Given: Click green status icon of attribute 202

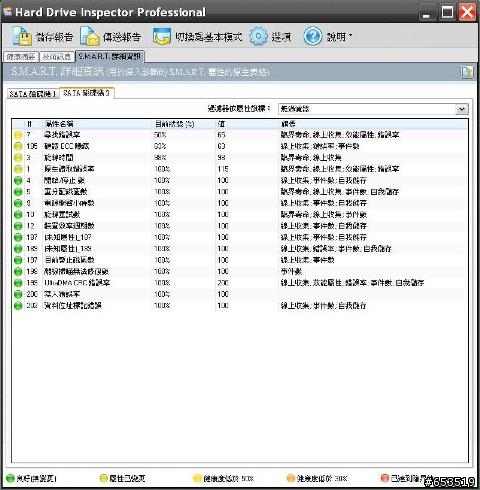Looking at the screenshot, I should [18, 305].
